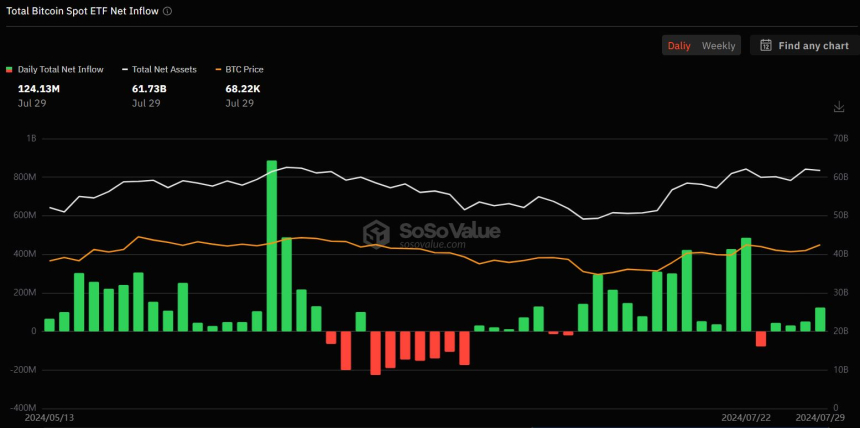The height and width of the screenshot is (428, 860).
Task: Switch to the Daily tab
Action: point(679,46)
